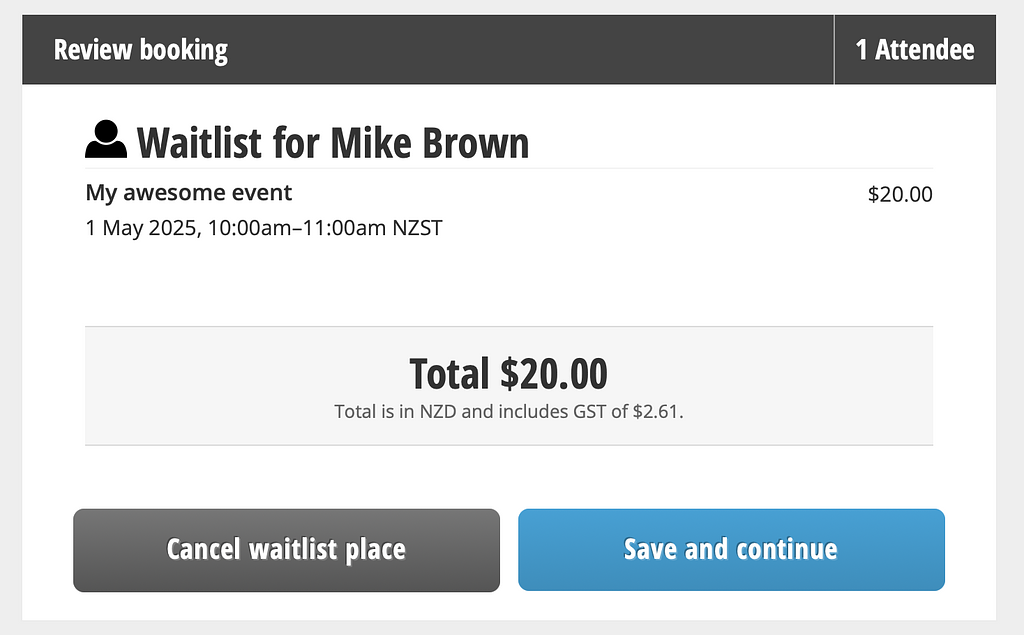The width and height of the screenshot is (1024, 635).
Task: Click the $2.61 GST amount
Action: (657, 412)
